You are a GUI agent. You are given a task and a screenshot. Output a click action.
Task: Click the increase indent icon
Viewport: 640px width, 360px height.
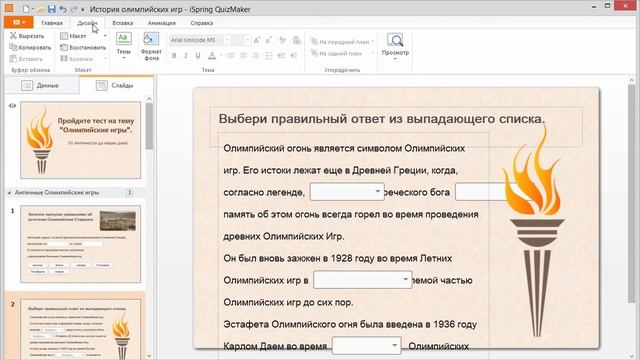coord(293,56)
